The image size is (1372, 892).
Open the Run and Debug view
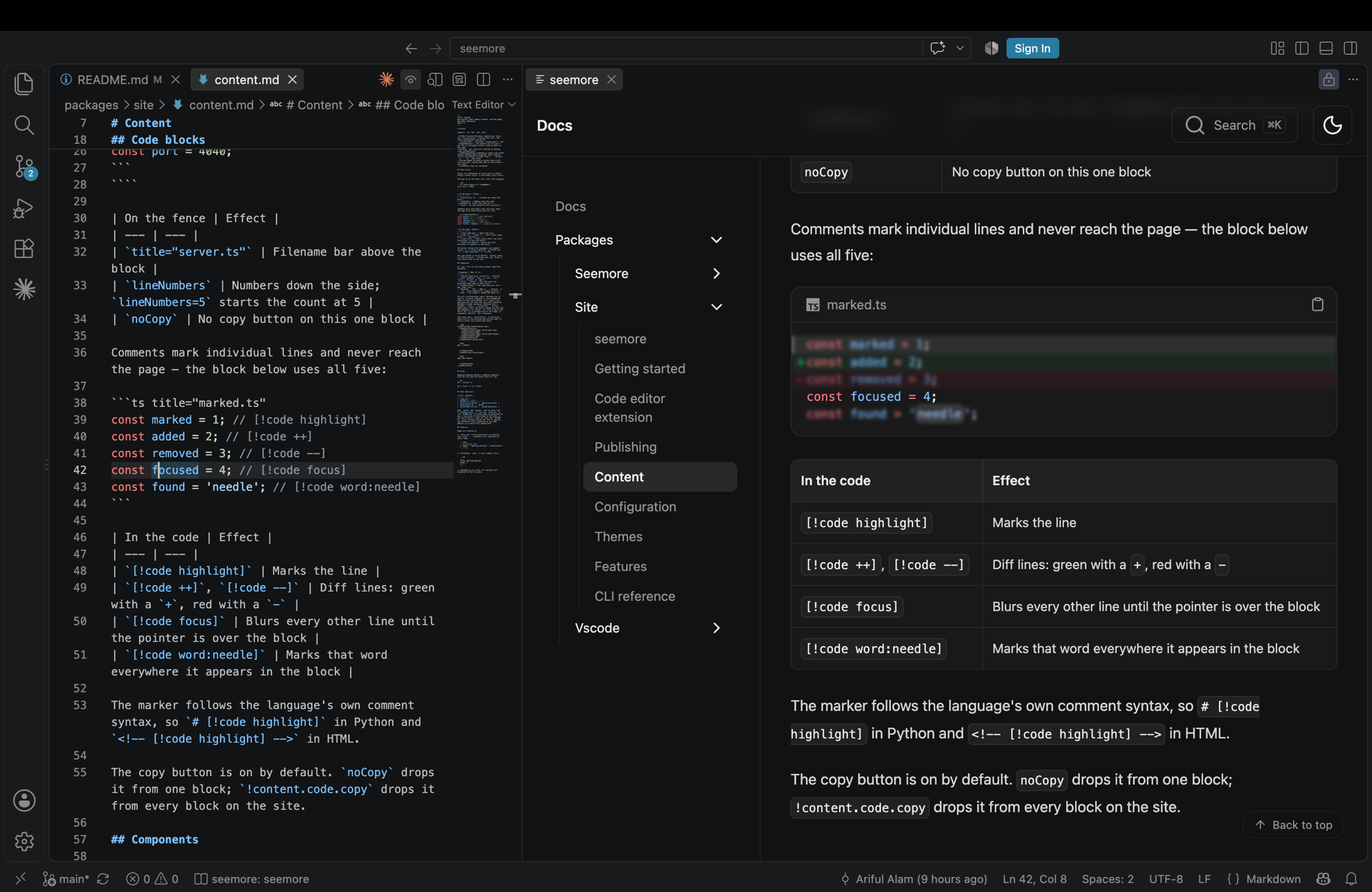pyautogui.click(x=24, y=208)
